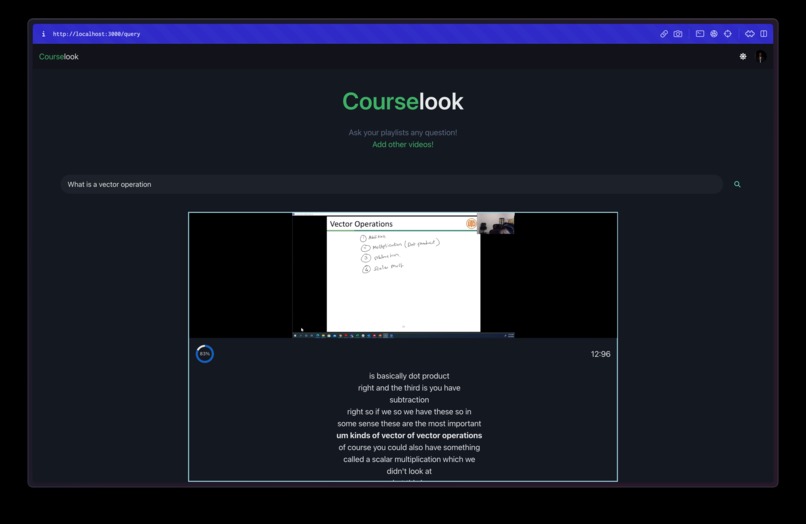Click the camera screenshot icon

tap(678, 34)
